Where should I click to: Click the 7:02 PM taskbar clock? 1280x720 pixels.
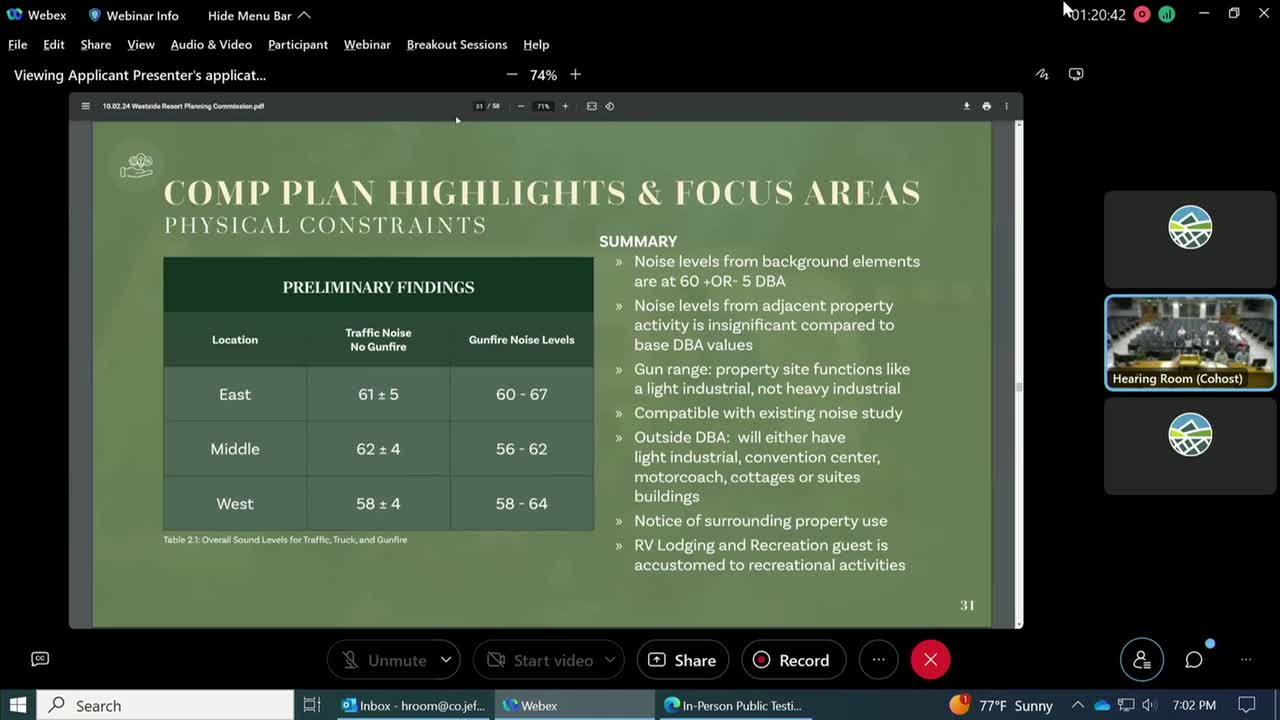click(x=1194, y=705)
